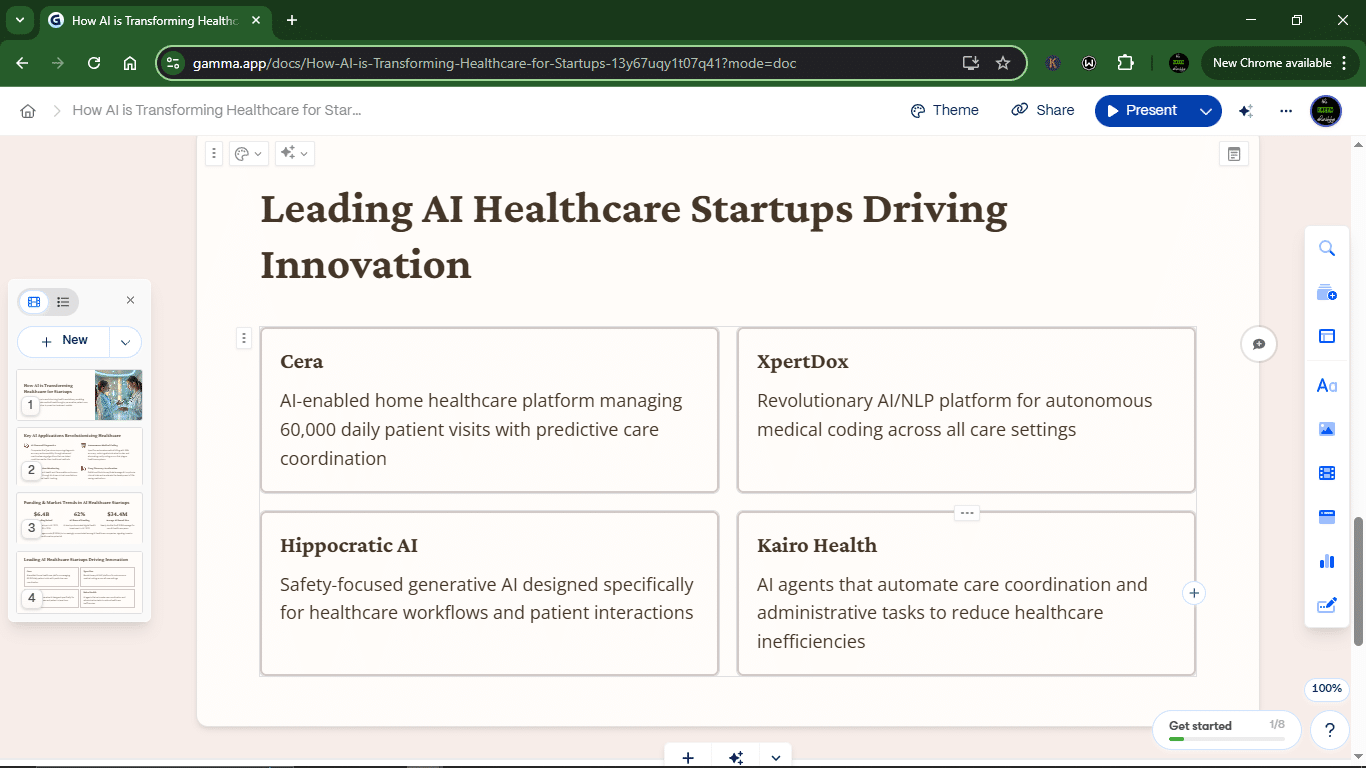Expand the New card dropdown arrow
1366x768 pixels.
[125, 342]
